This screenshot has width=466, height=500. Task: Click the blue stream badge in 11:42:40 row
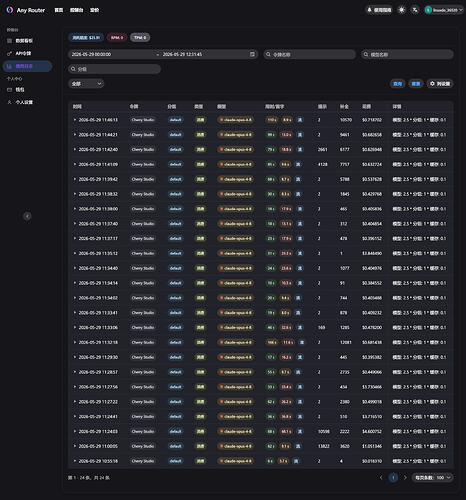coord(300,150)
